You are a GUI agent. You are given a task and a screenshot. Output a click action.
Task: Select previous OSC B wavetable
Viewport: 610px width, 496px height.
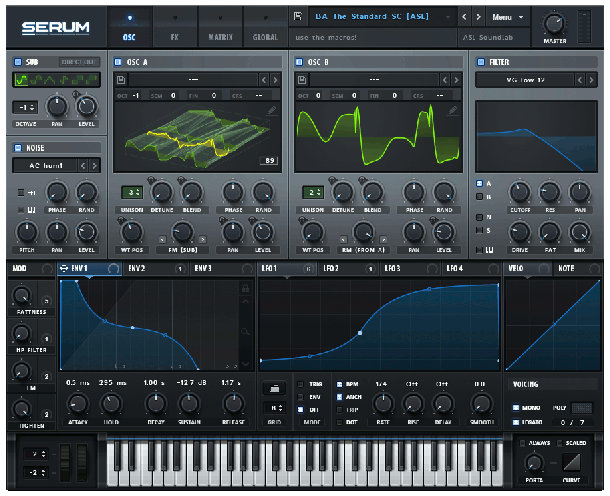coord(445,80)
